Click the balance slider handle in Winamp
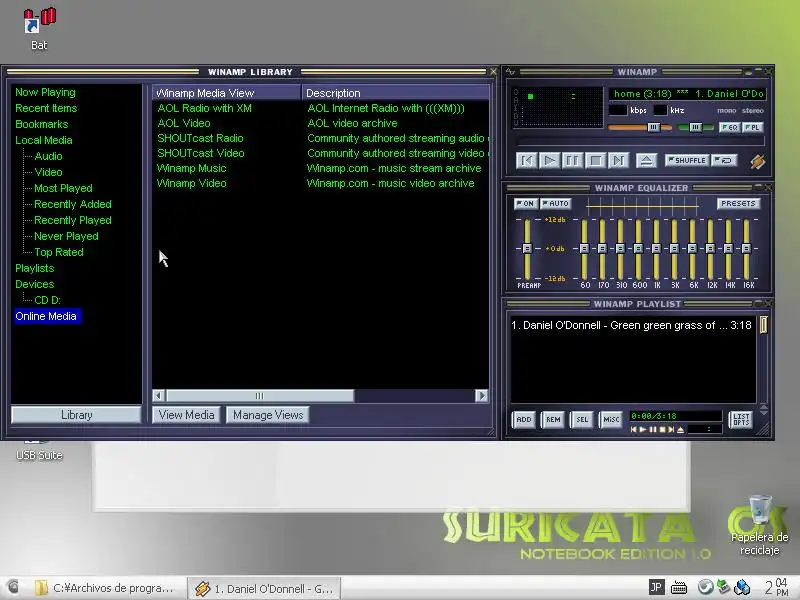 click(695, 128)
